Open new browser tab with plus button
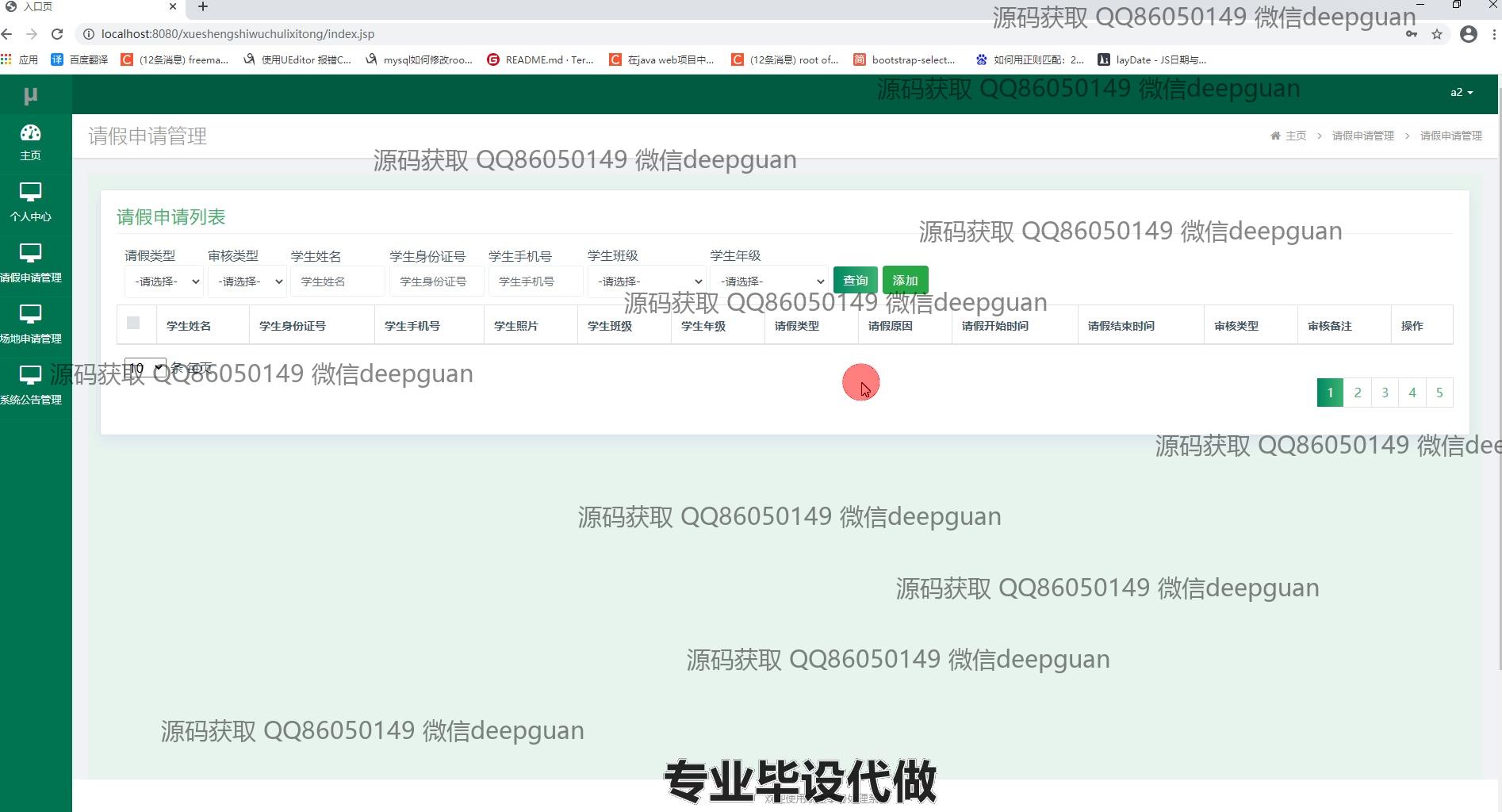This screenshot has height=812, width=1502. 203,7
